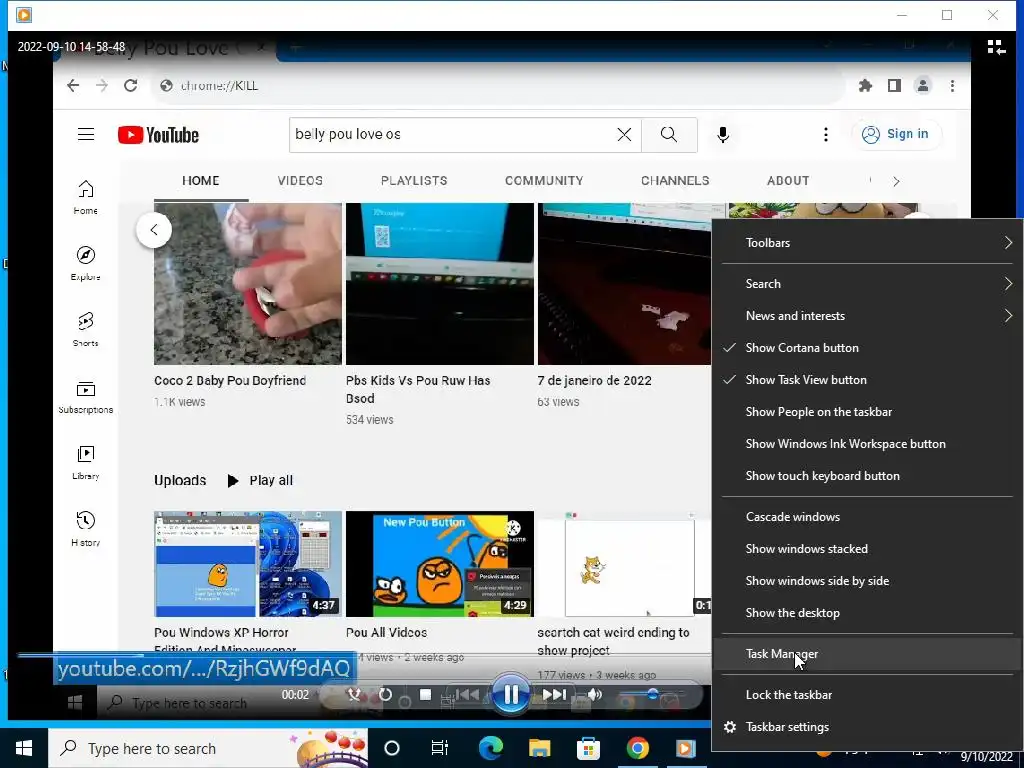Click the carousel previous arrow button
The height and width of the screenshot is (768, 1024).
154,230
